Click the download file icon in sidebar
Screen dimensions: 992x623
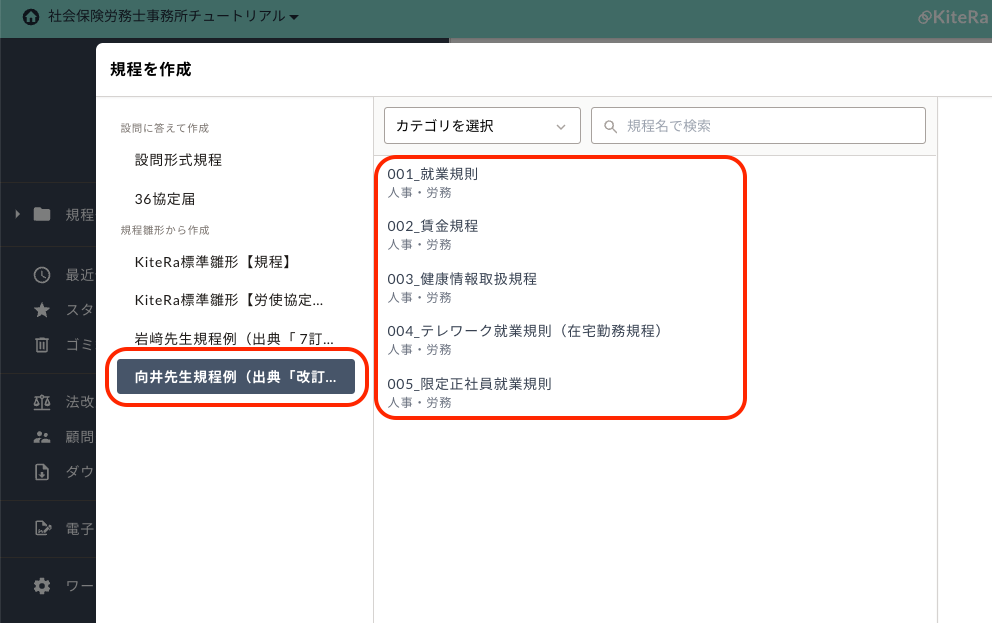pyautogui.click(x=42, y=472)
